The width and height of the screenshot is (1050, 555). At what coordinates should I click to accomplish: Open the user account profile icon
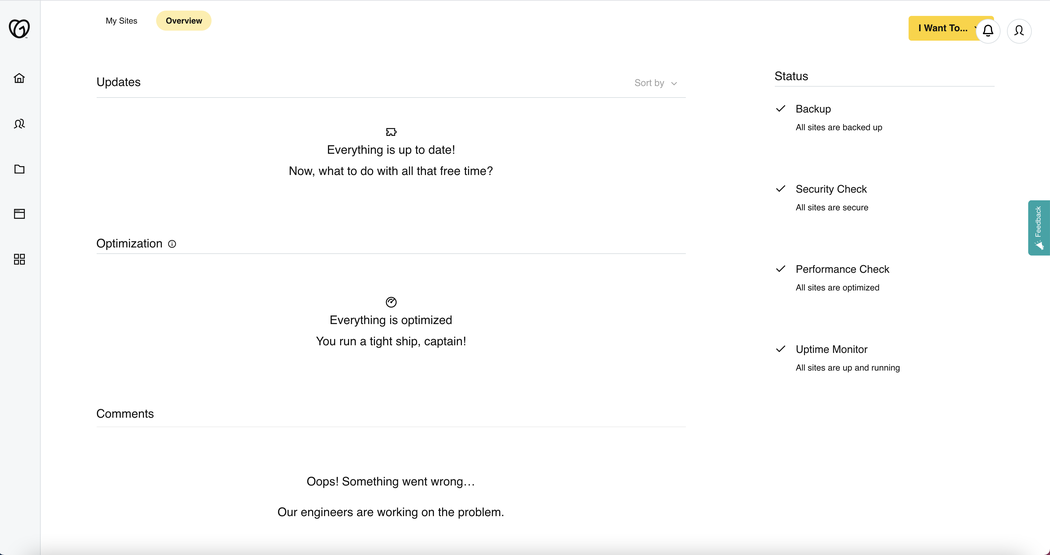click(x=1019, y=31)
